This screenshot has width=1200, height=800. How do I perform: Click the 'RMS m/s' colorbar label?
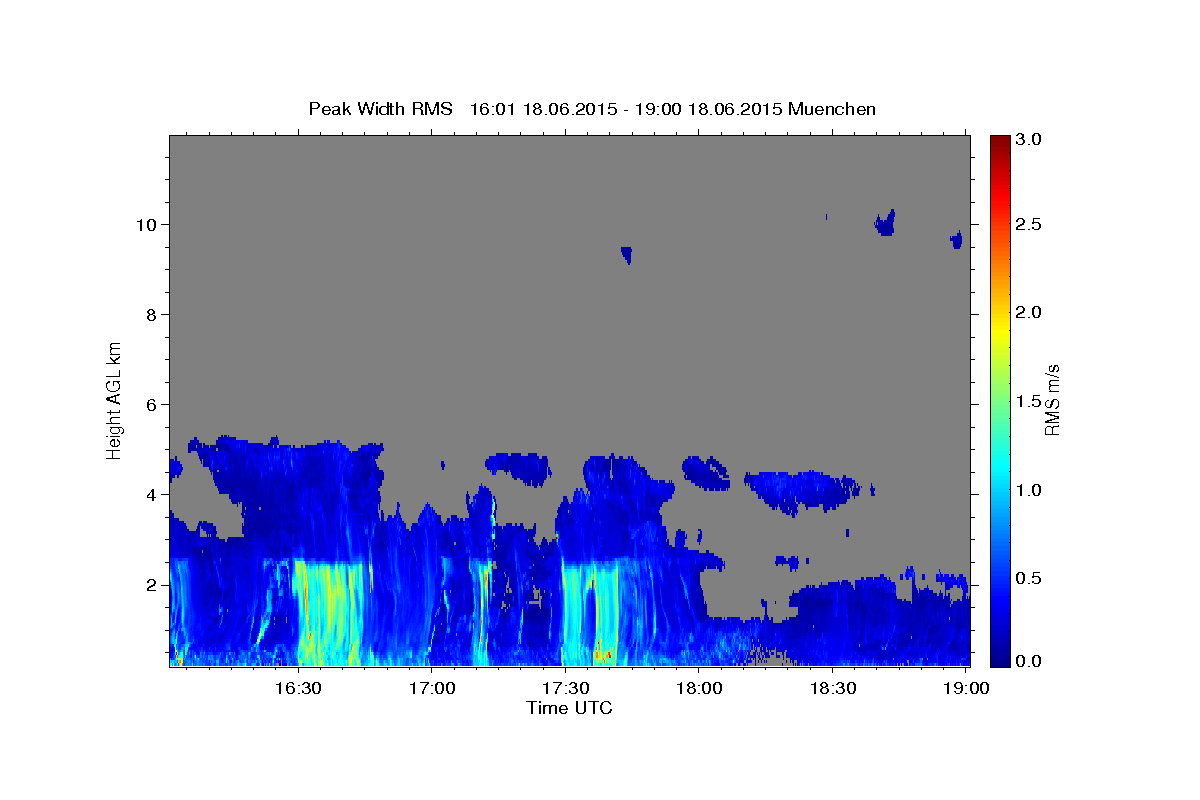1051,399
